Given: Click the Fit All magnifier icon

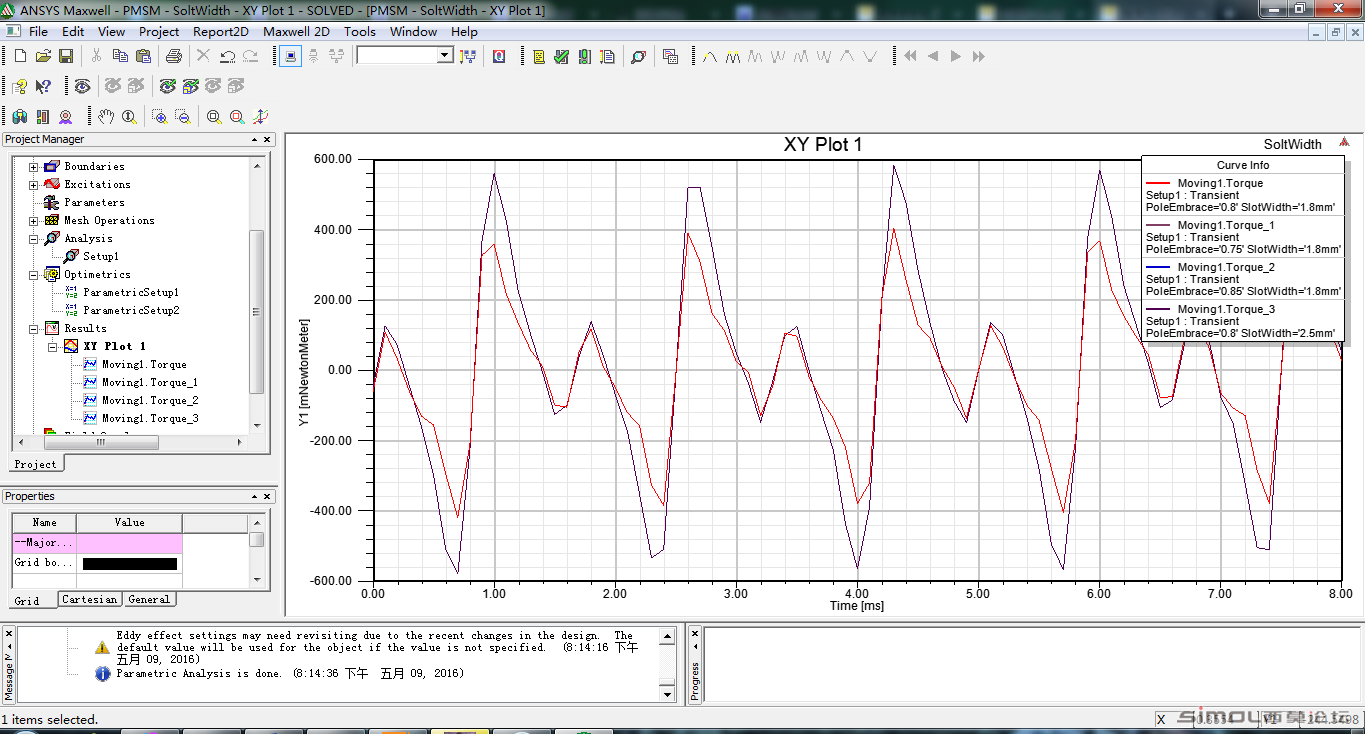Looking at the screenshot, I should 214,116.
